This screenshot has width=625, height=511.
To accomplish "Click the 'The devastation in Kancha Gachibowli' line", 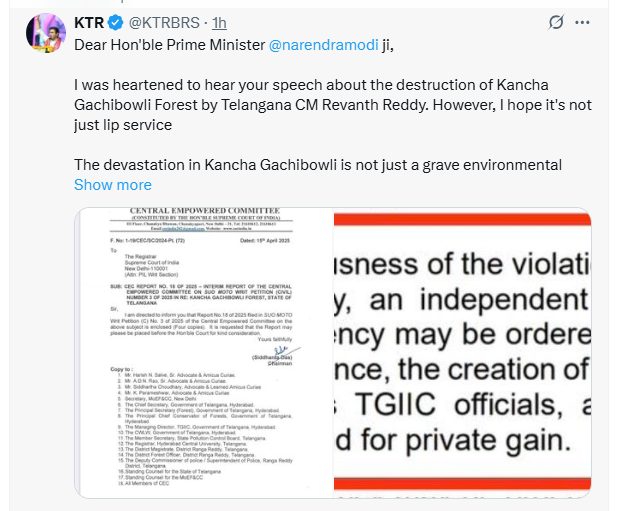I will [x=318, y=165].
